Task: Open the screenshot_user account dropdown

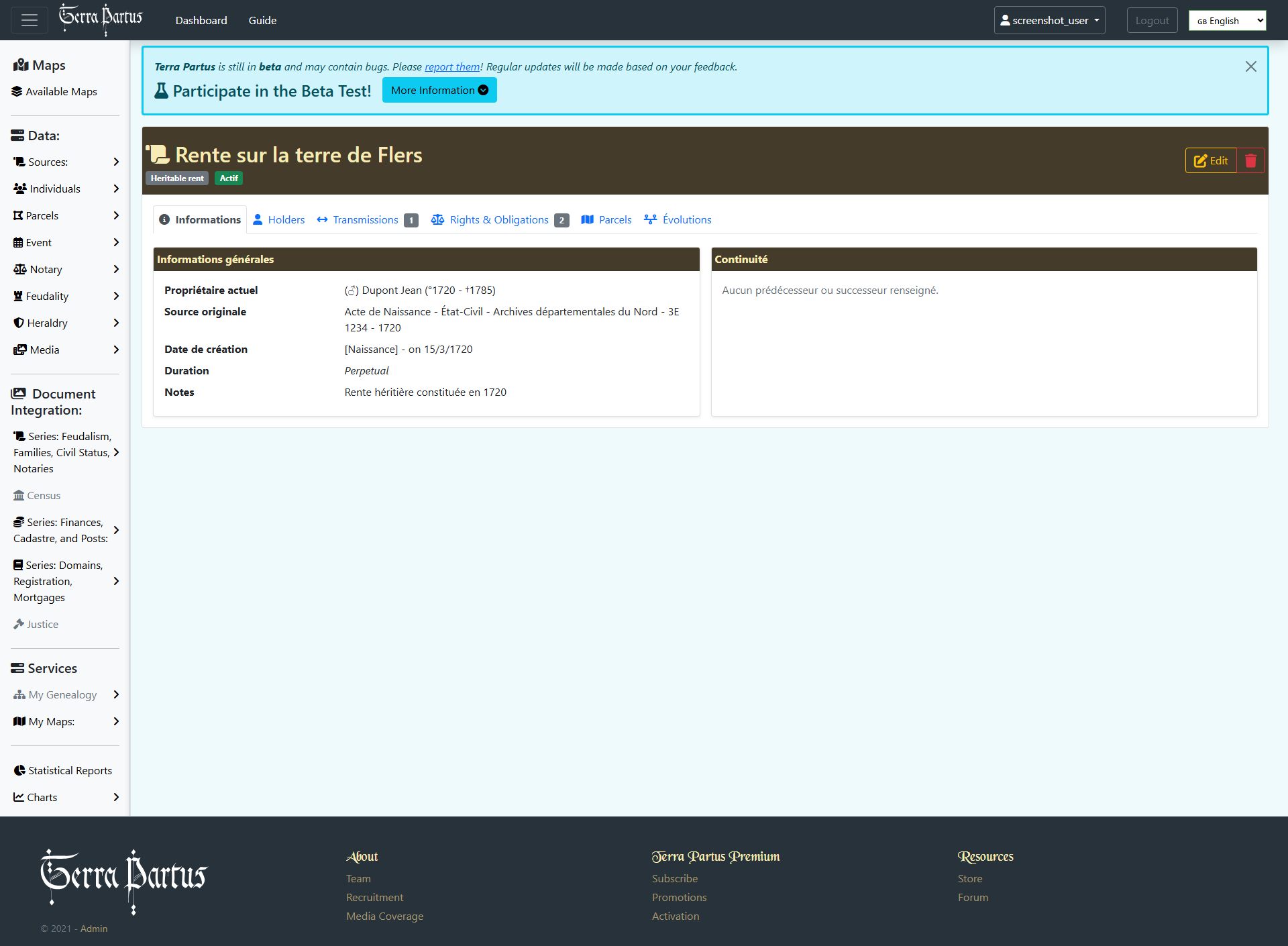Action: [1049, 20]
